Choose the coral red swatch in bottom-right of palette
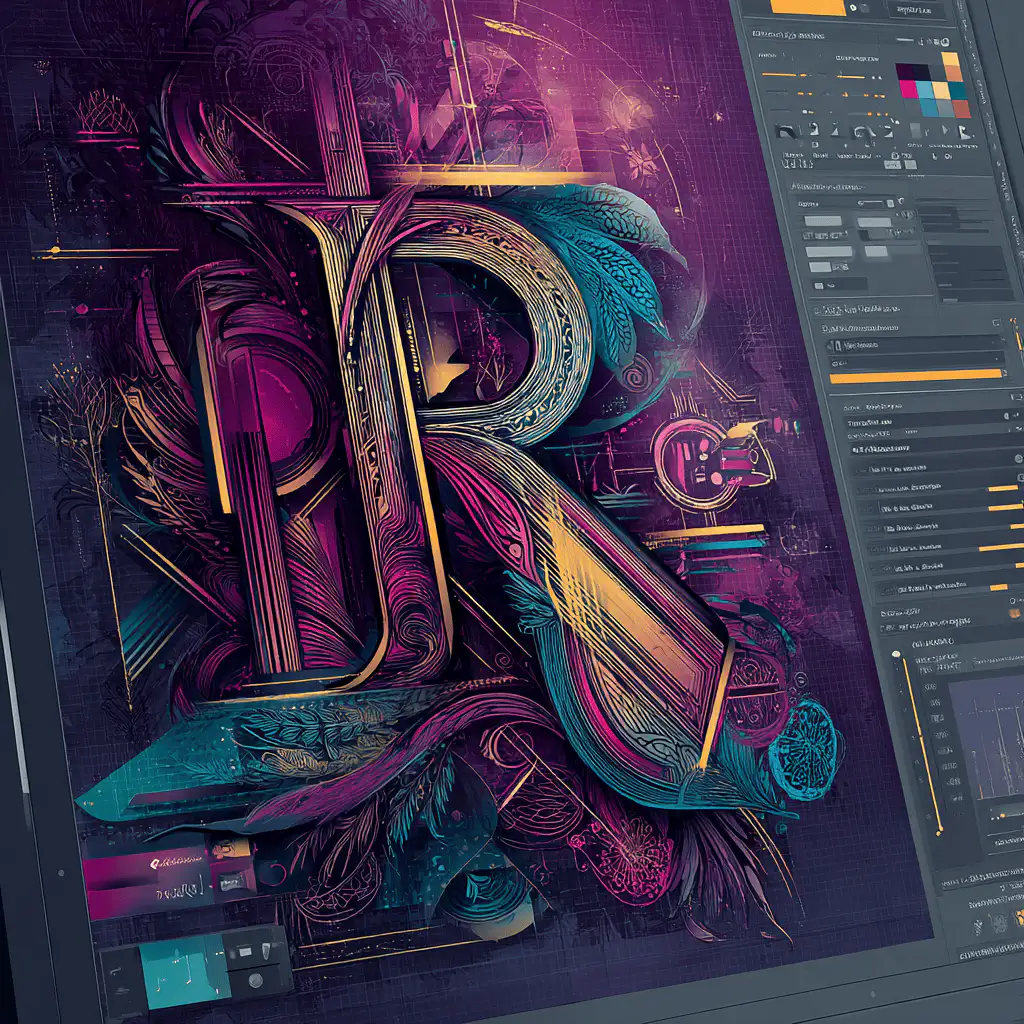Screen dimensions: 1024x1024 (962, 108)
